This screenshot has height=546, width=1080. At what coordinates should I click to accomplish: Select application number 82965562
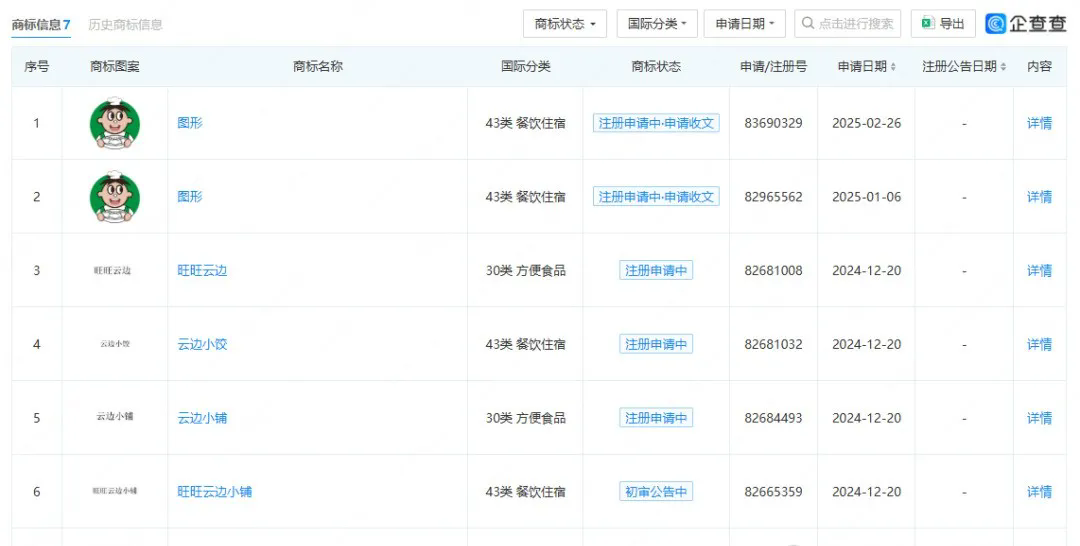pos(773,197)
